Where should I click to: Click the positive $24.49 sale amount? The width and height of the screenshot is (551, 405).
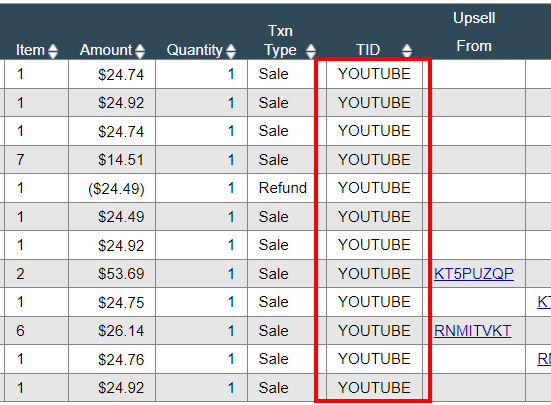121,217
